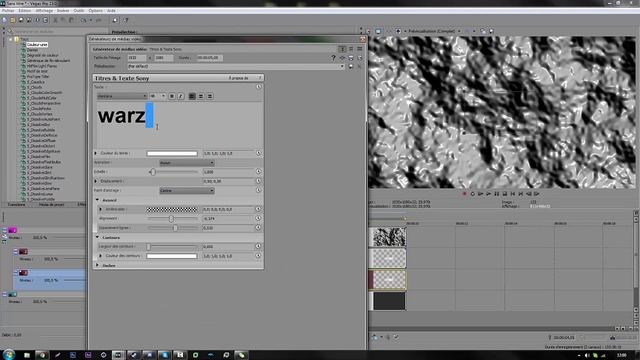Image resolution: width=640 pixels, height=360 pixels.
Task: Click the Windows Start button
Action: click(x=9, y=355)
